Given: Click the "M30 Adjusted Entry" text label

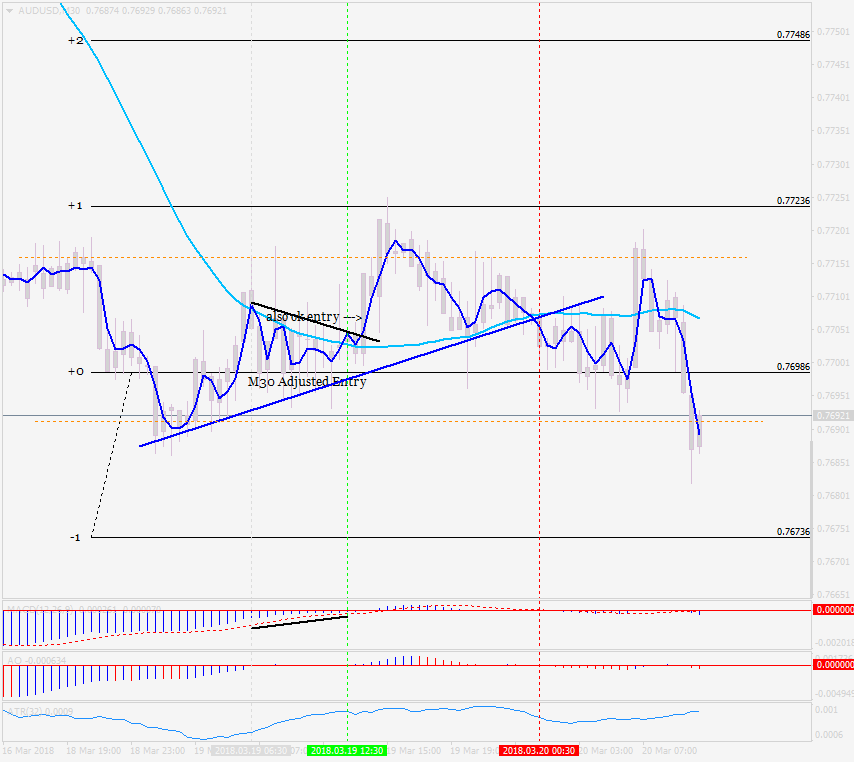Looking at the screenshot, I should [x=306, y=382].
